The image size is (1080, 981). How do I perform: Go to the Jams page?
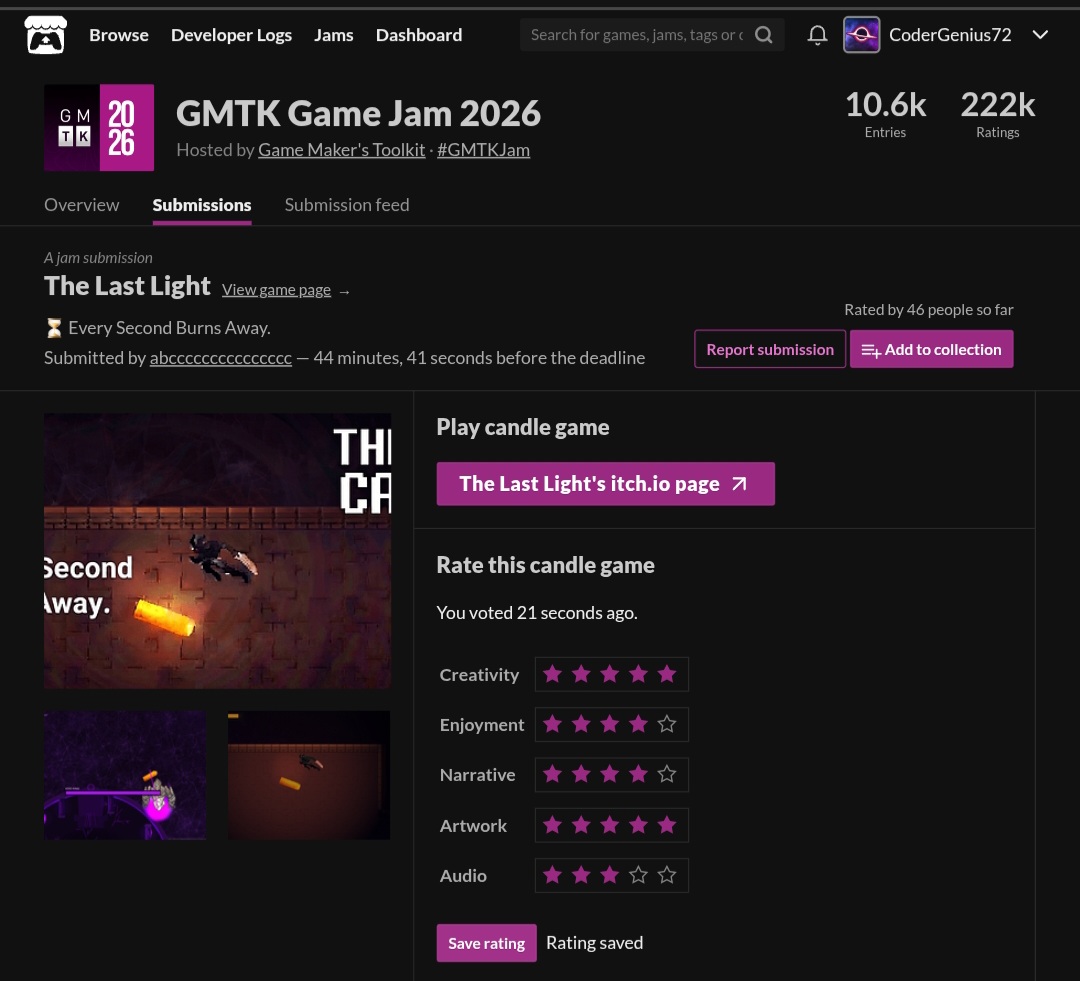333,35
